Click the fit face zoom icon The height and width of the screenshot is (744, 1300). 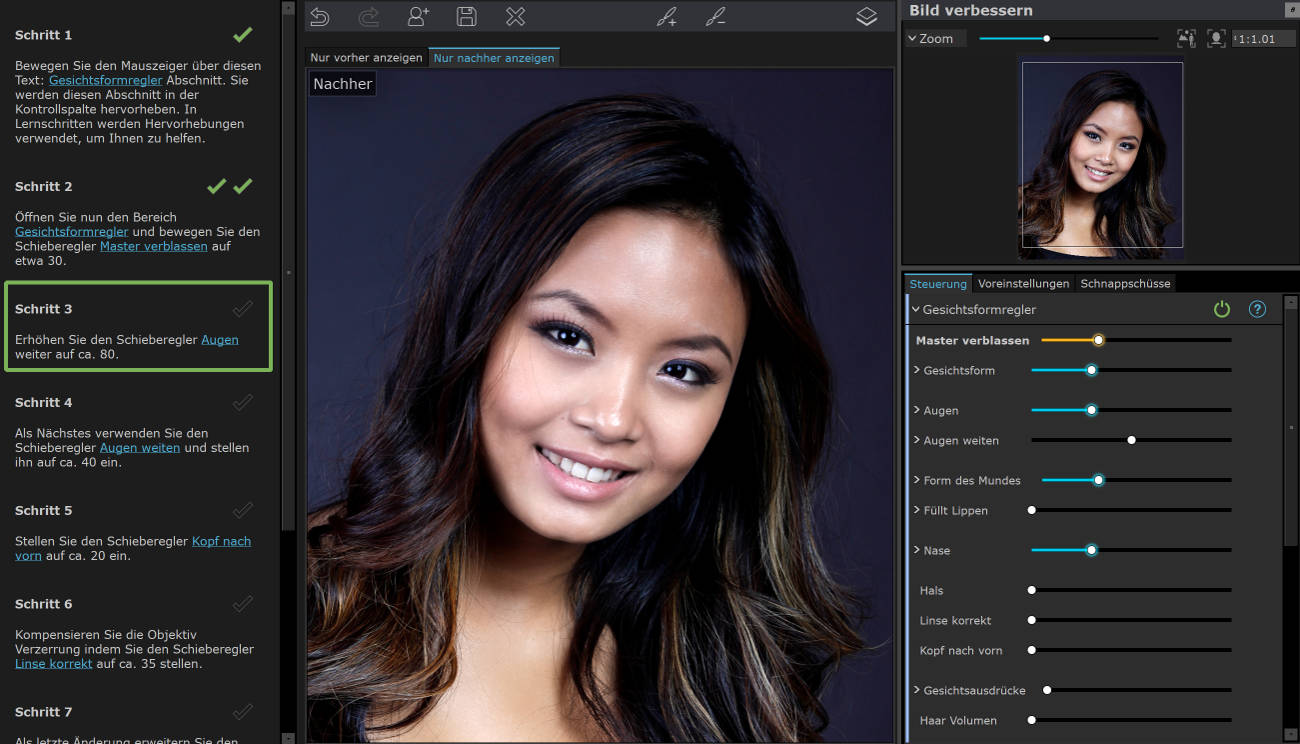[x=1216, y=38]
